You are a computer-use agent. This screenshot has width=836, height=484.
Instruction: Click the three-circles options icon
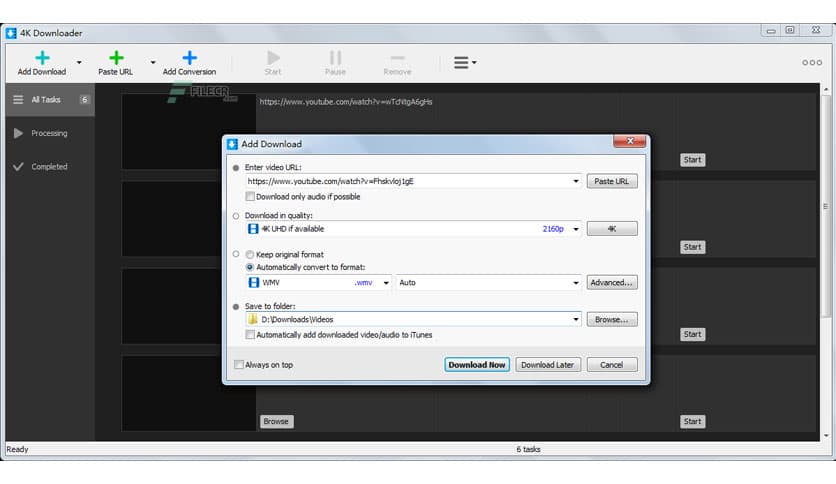tap(811, 62)
